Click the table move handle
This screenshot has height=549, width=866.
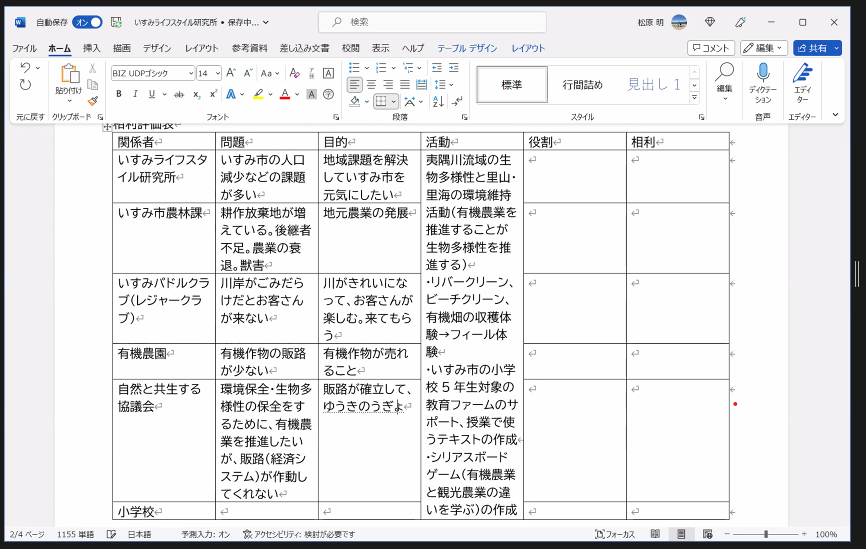107,127
